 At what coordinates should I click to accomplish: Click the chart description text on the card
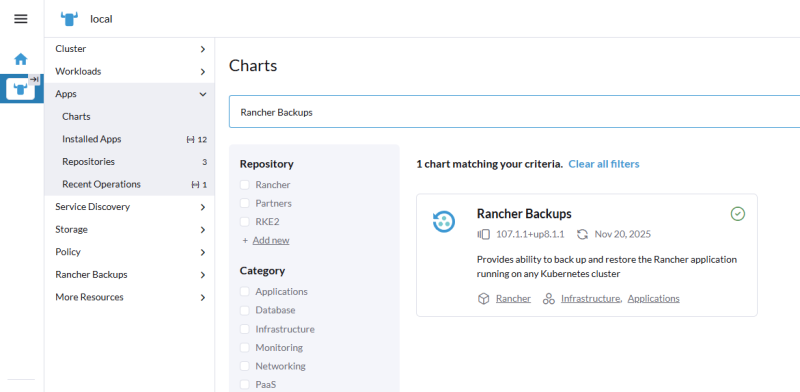[607, 266]
